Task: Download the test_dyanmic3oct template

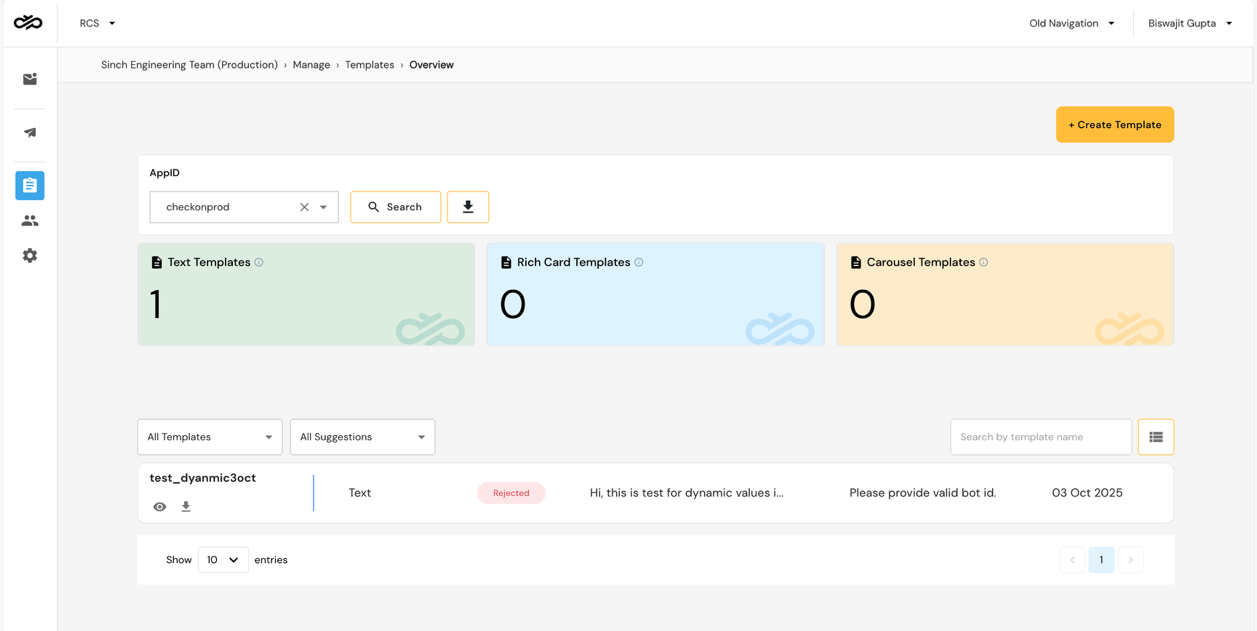Action: (186, 507)
